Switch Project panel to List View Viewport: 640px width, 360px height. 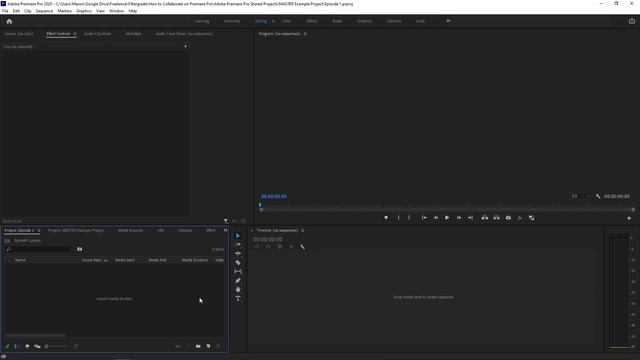(17, 347)
